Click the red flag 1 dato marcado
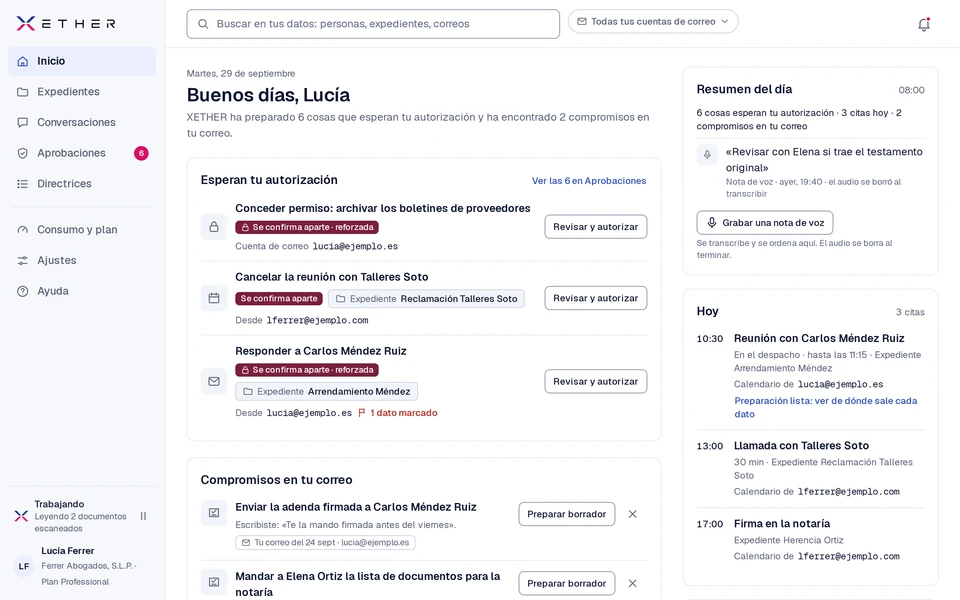 pos(397,413)
